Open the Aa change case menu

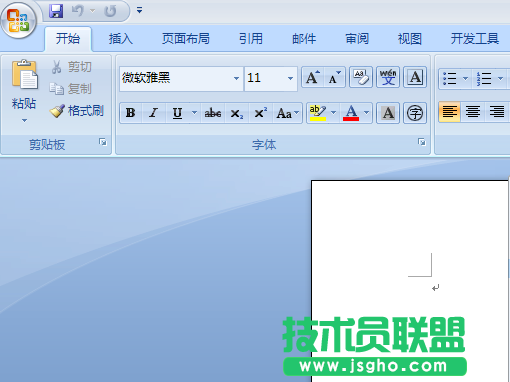pyautogui.click(x=287, y=113)
